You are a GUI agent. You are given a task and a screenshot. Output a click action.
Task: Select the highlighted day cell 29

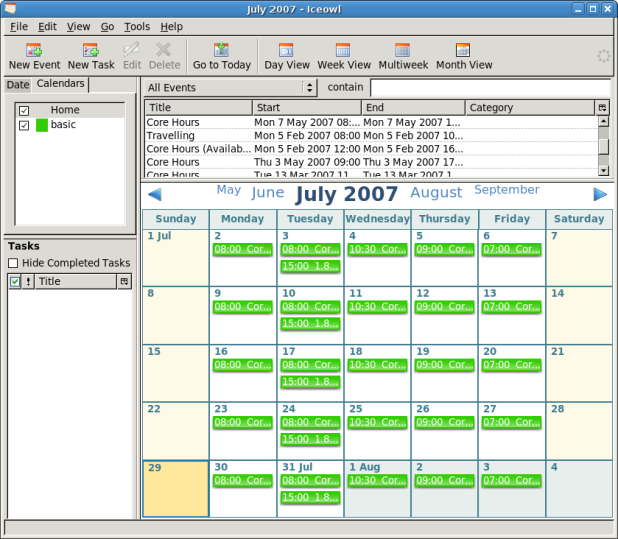pyautogui.click(x=176, y=489)
